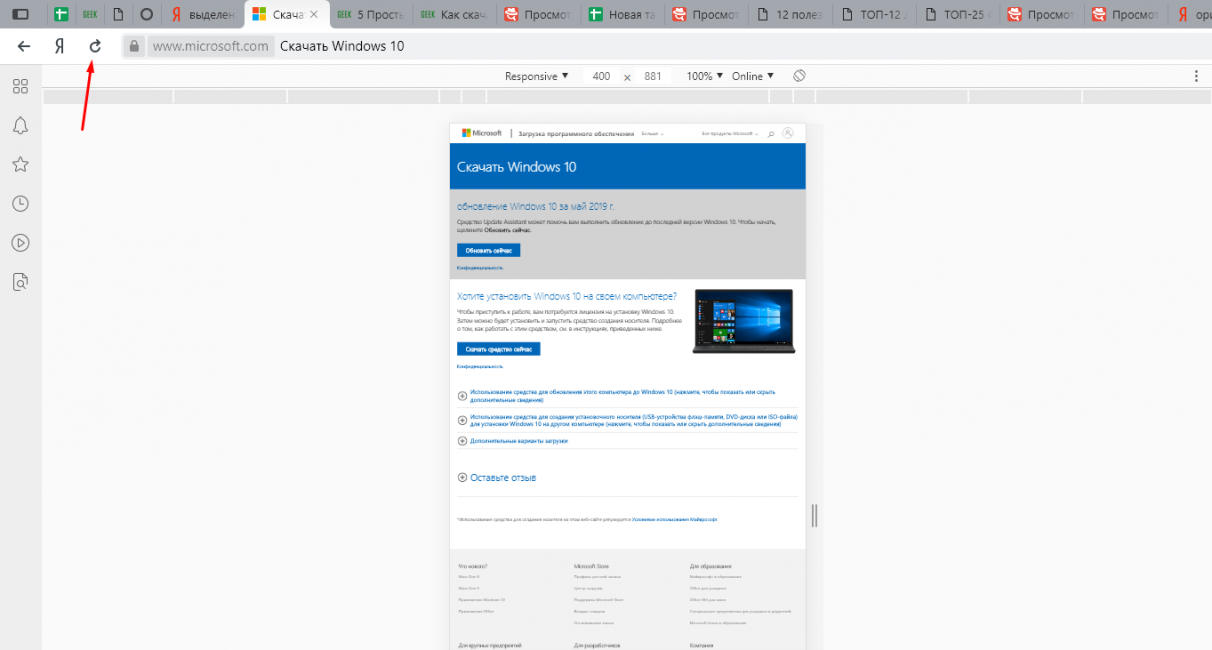Open the three-dot device toolbar menu

pyautogui.click(x=1196, y=76)
